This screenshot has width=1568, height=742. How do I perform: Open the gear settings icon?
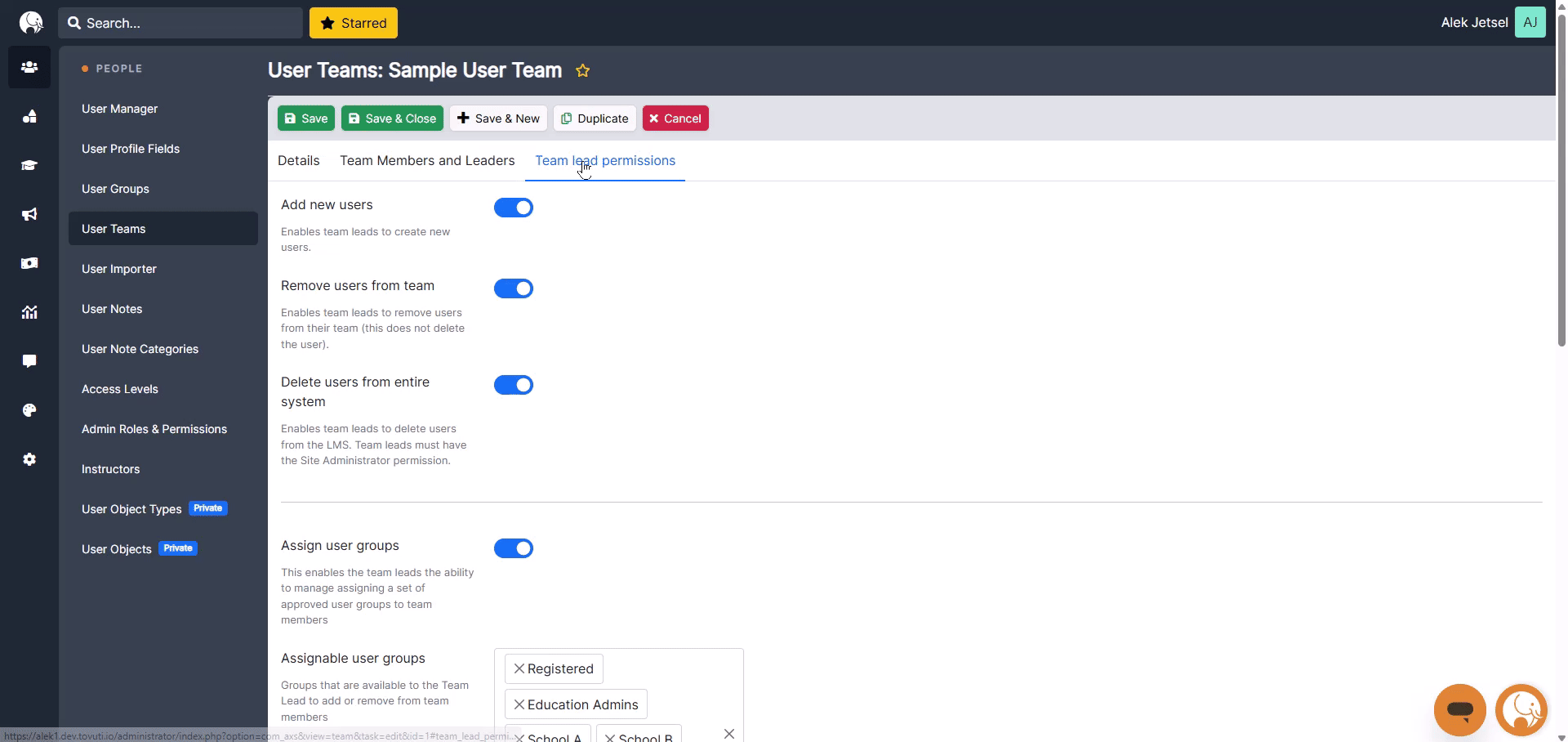click(29, 459)
